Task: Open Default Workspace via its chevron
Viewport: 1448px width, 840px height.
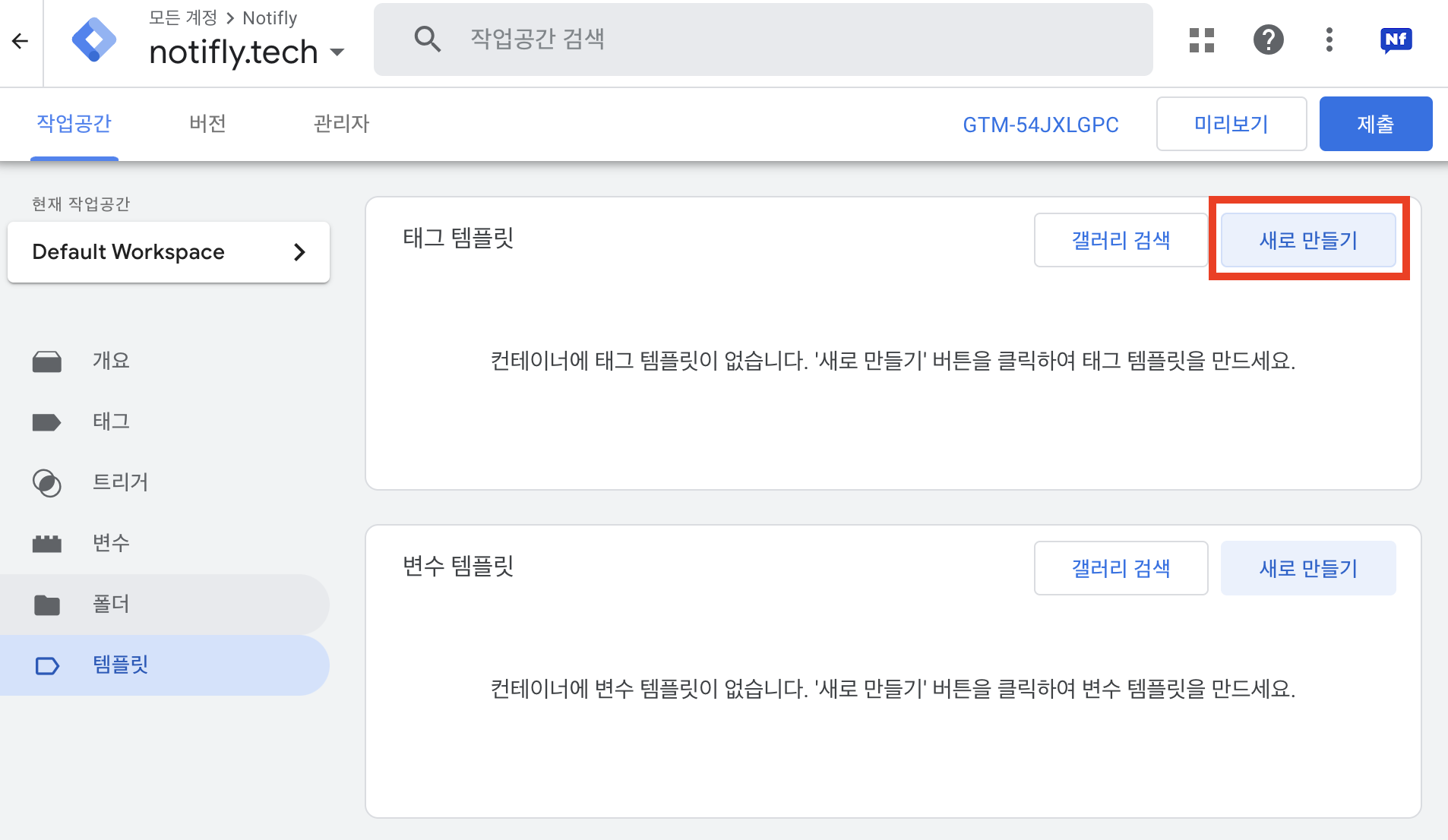Action: click(x=299, y=251)
